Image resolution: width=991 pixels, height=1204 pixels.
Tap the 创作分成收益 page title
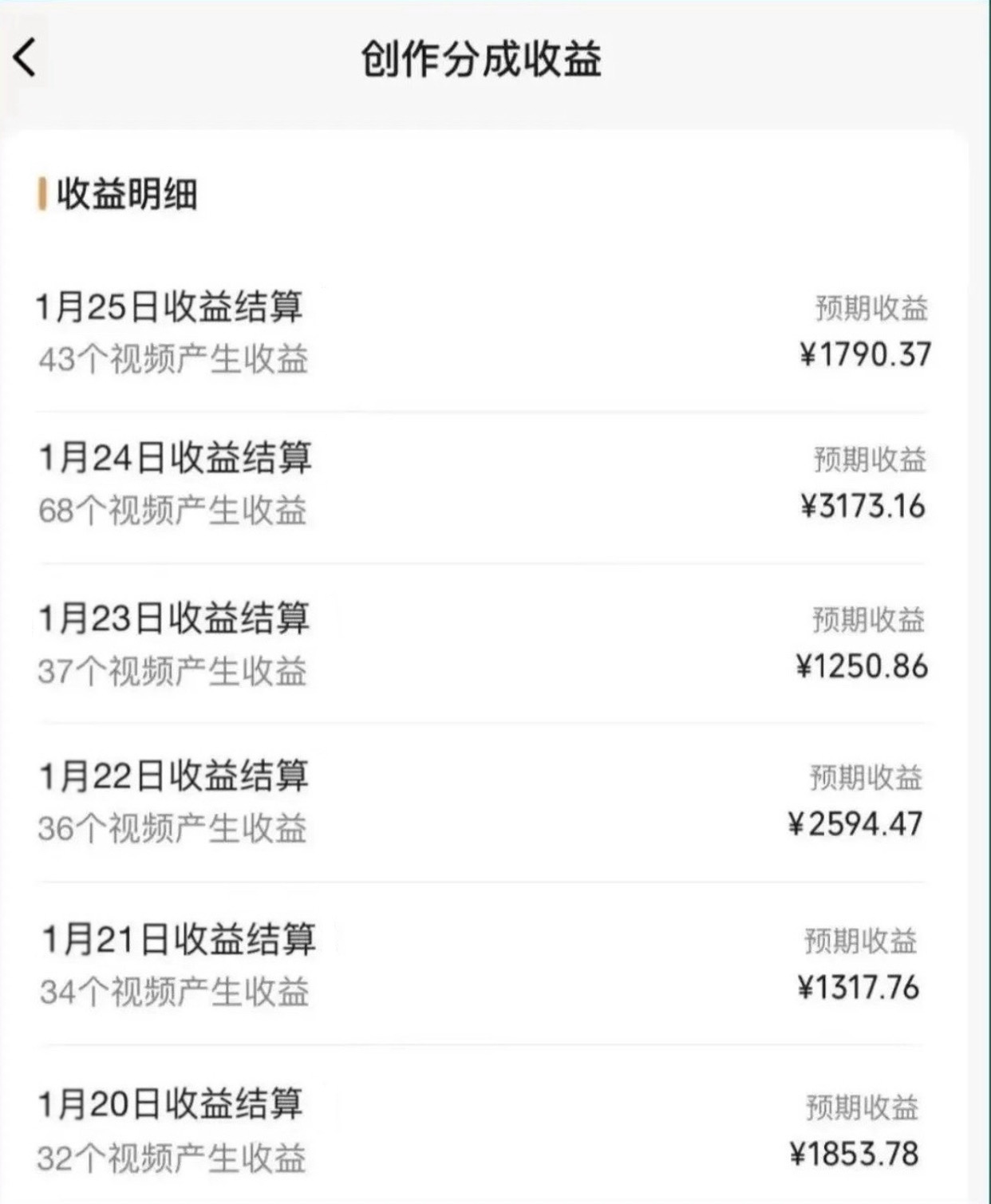click(x=480, y=59)
